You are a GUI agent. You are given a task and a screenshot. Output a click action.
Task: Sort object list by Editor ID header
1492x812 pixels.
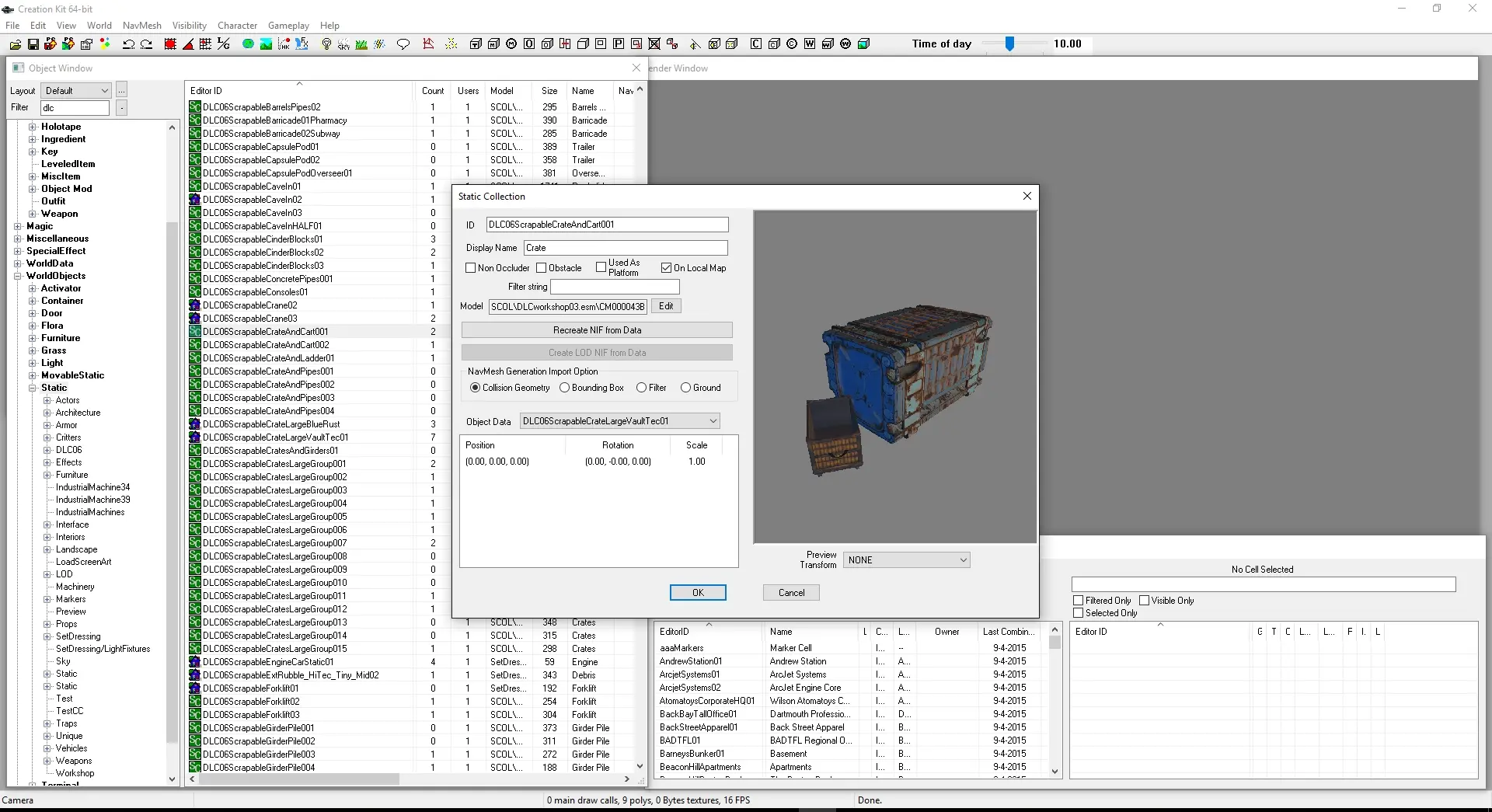pyautogui.click(x=299, y=91)
